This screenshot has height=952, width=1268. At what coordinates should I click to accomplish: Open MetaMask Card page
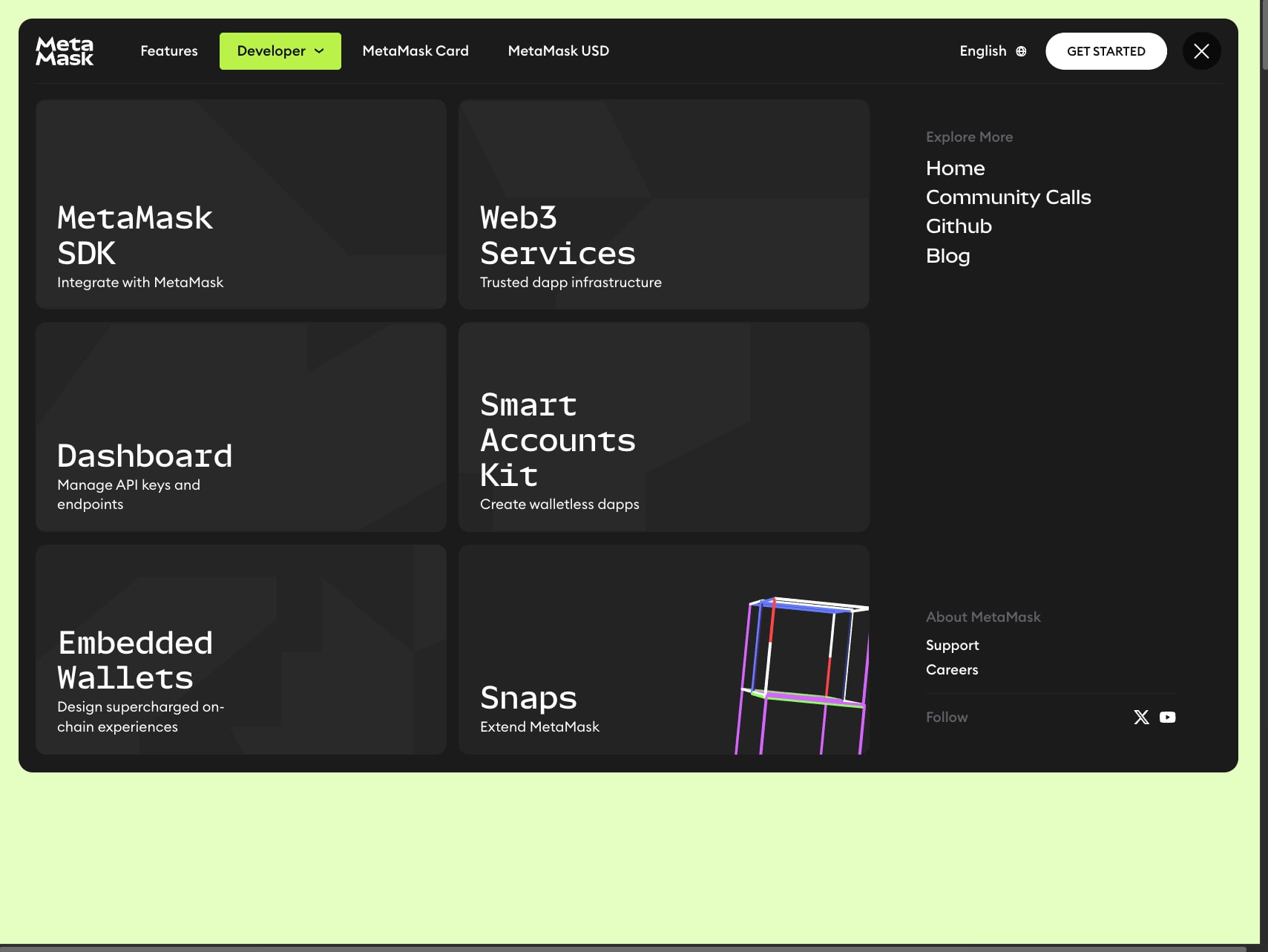[x=415, y=50]
